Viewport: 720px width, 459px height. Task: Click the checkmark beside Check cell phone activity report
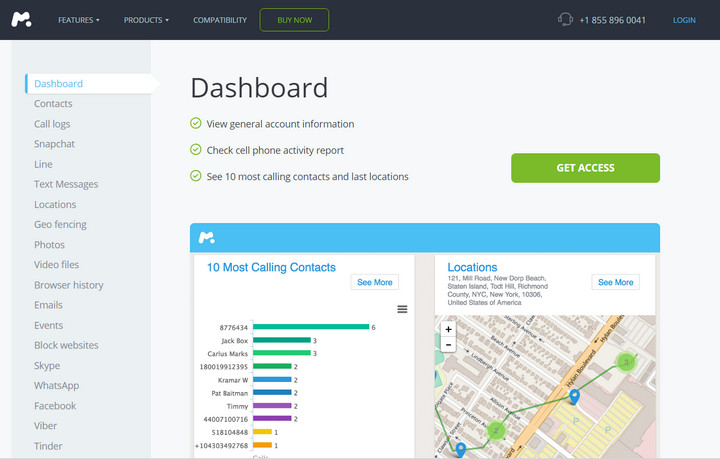point(196,150)
